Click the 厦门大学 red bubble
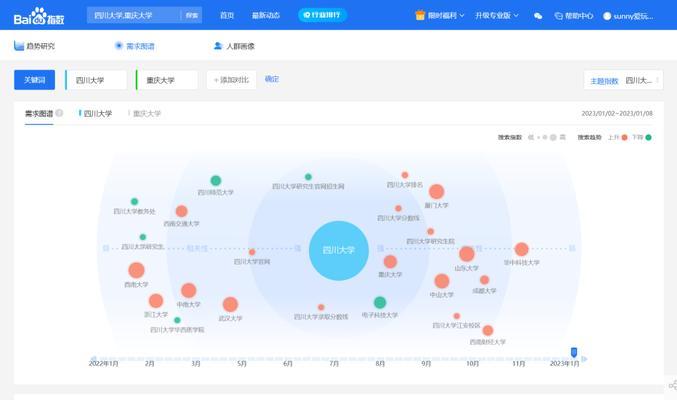 click(x=437, y=192)
